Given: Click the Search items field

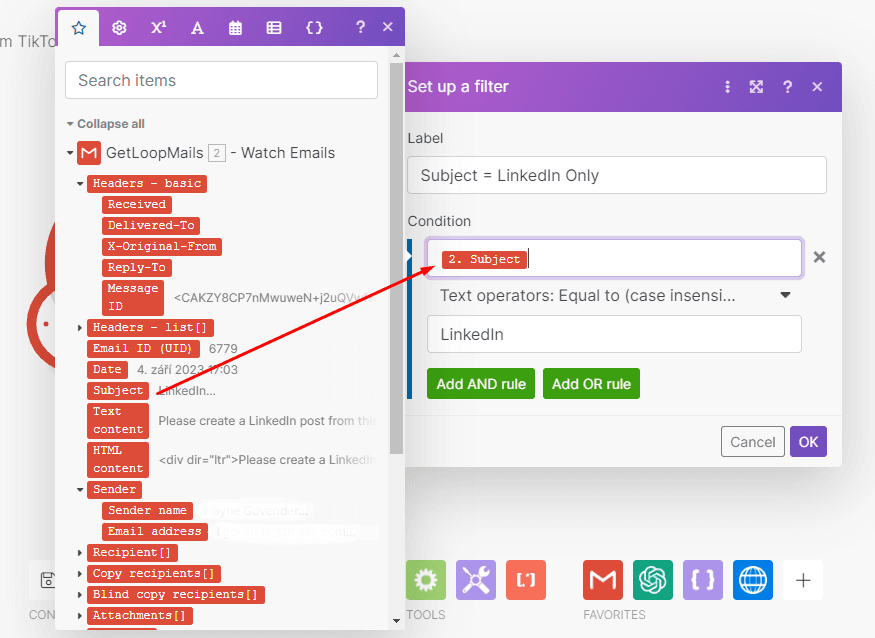Looking at the screenshot, I should [221, 80].
